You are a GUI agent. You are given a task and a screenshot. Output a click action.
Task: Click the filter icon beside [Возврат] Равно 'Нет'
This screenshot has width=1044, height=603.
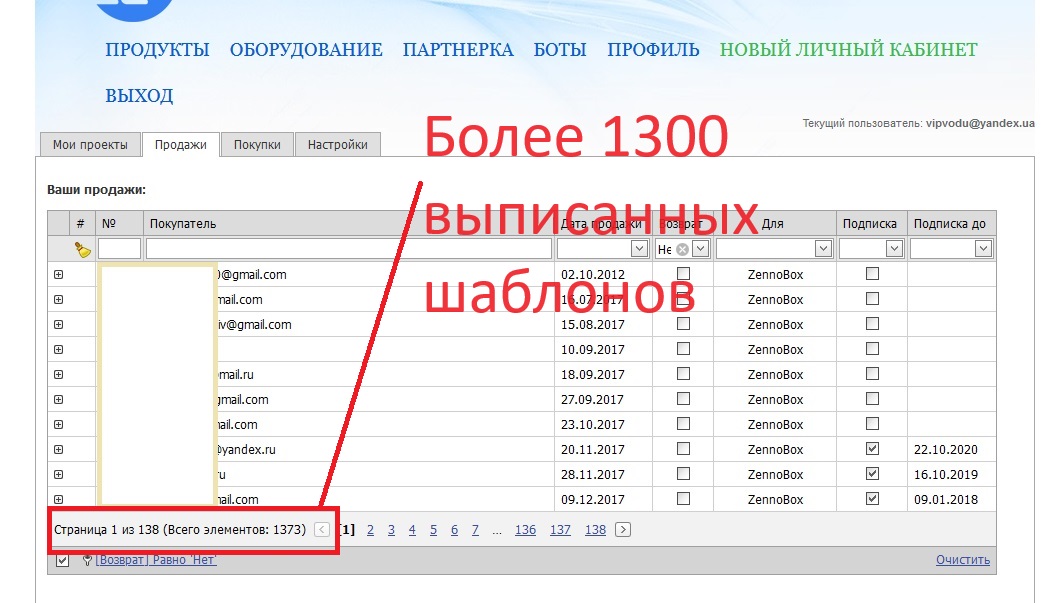click(x=87, y=560)
